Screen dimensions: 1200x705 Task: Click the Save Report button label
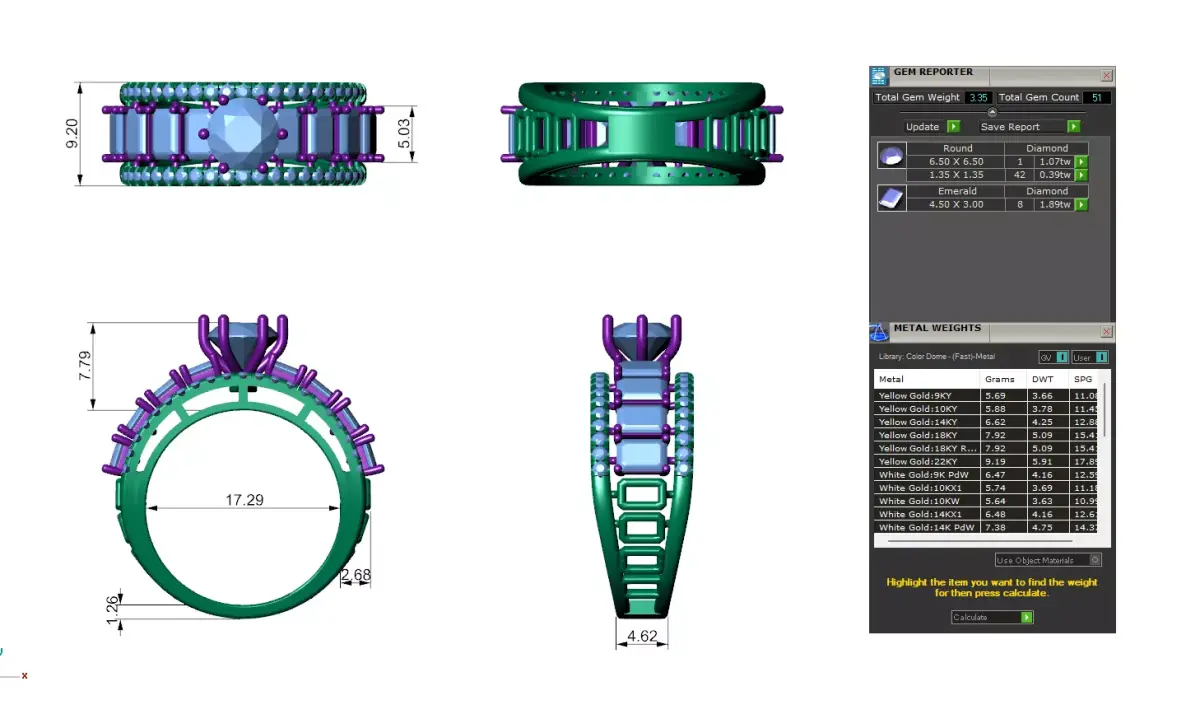point(1010,127)
